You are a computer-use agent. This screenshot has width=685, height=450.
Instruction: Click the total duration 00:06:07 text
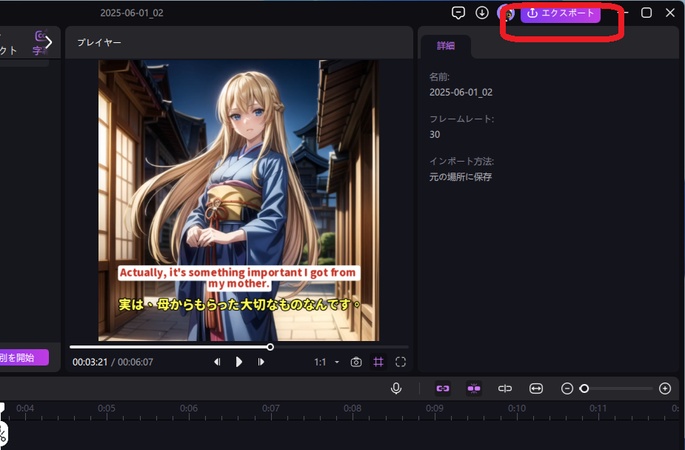[135, 362]
